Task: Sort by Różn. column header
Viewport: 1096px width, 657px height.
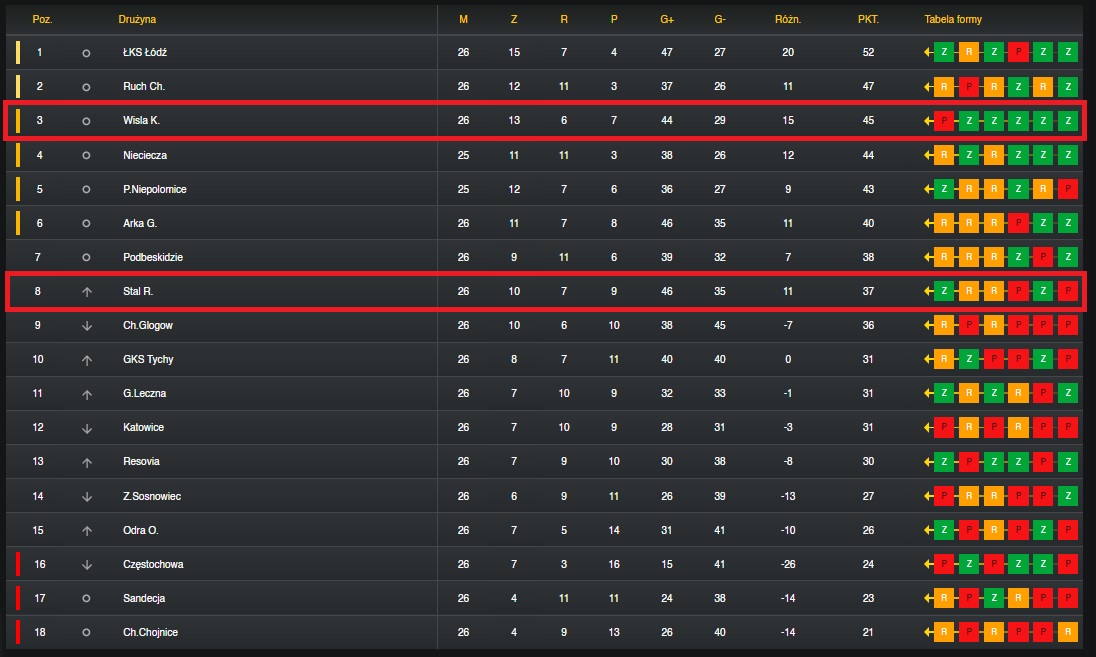Action: [788, 20]
